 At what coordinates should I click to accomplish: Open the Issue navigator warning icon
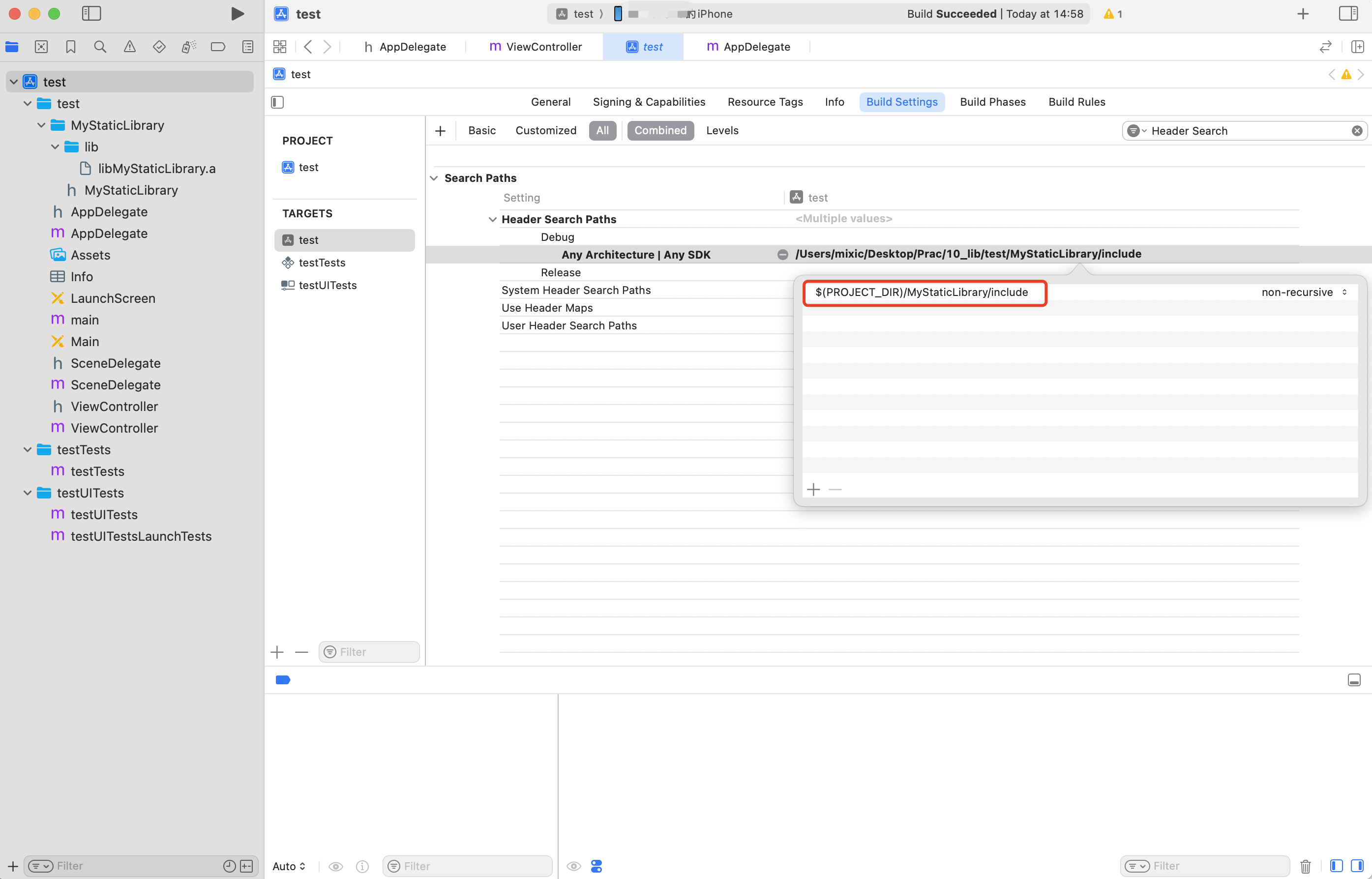coord(130,47)
